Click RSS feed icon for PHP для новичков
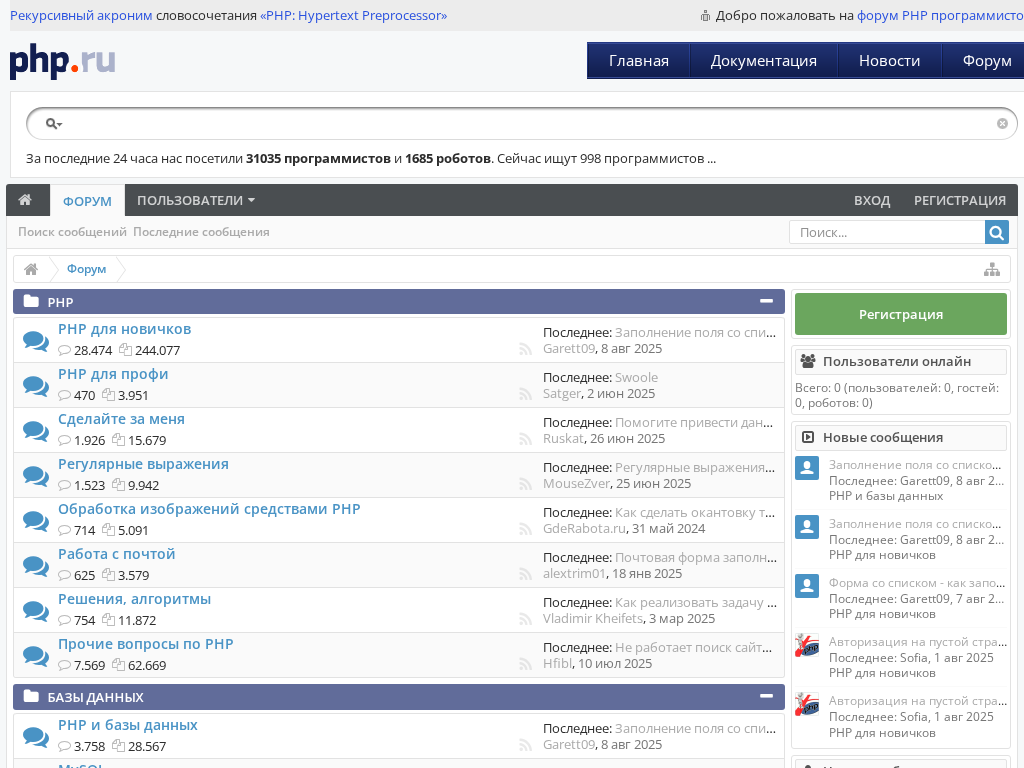 point(525,349)
